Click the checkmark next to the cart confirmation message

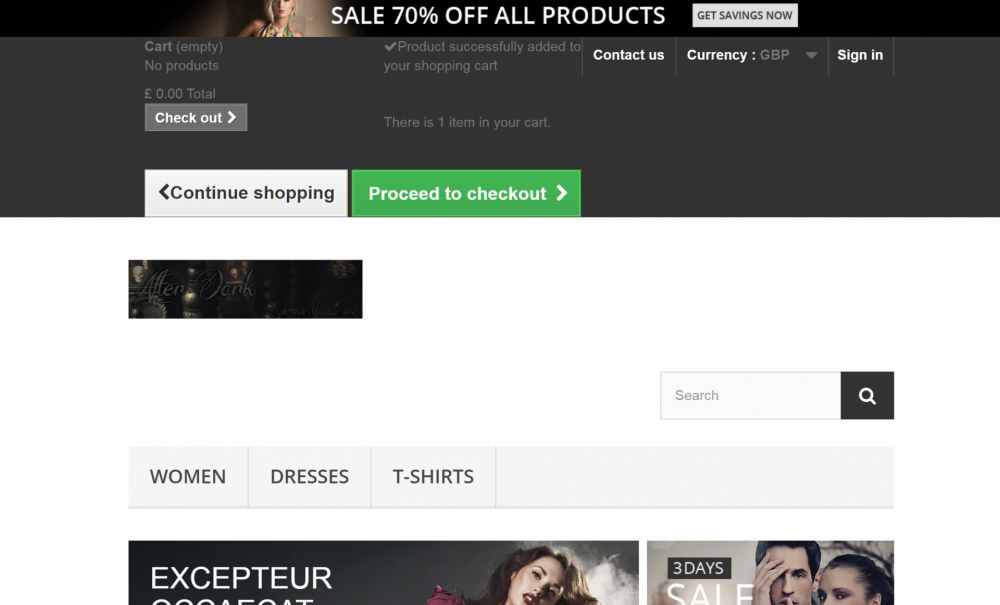pos(391,45)
